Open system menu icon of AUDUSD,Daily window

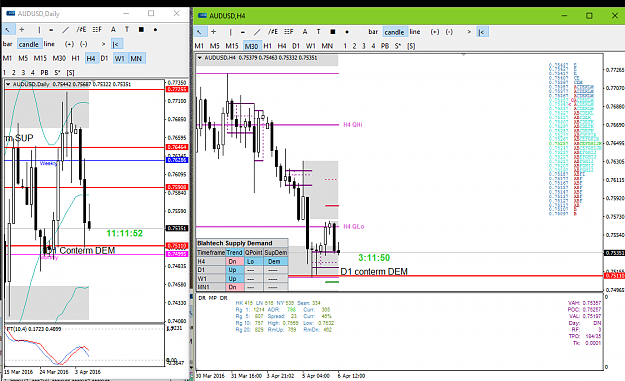coord(10,14)
